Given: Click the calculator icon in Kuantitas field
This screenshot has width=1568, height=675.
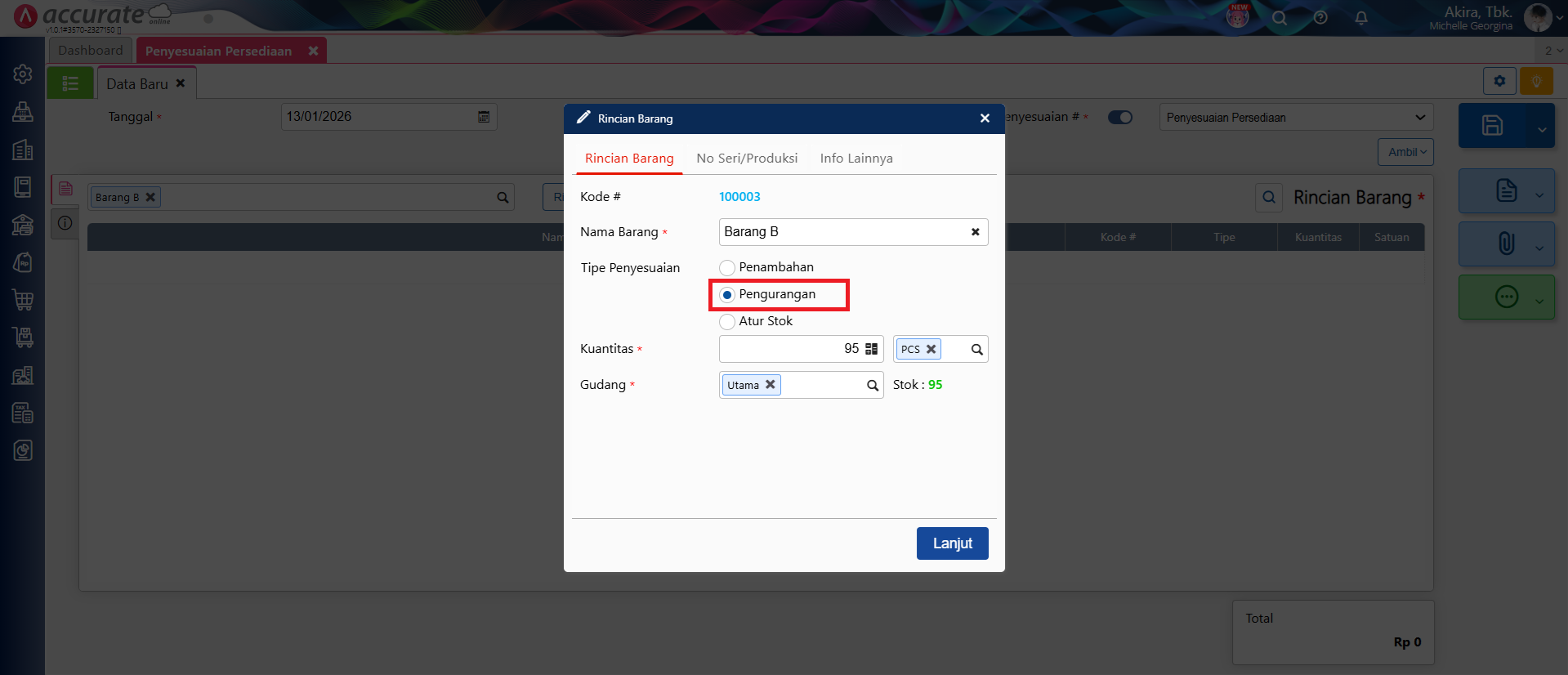Looking at the screenshot, I should tap(871, 349).
